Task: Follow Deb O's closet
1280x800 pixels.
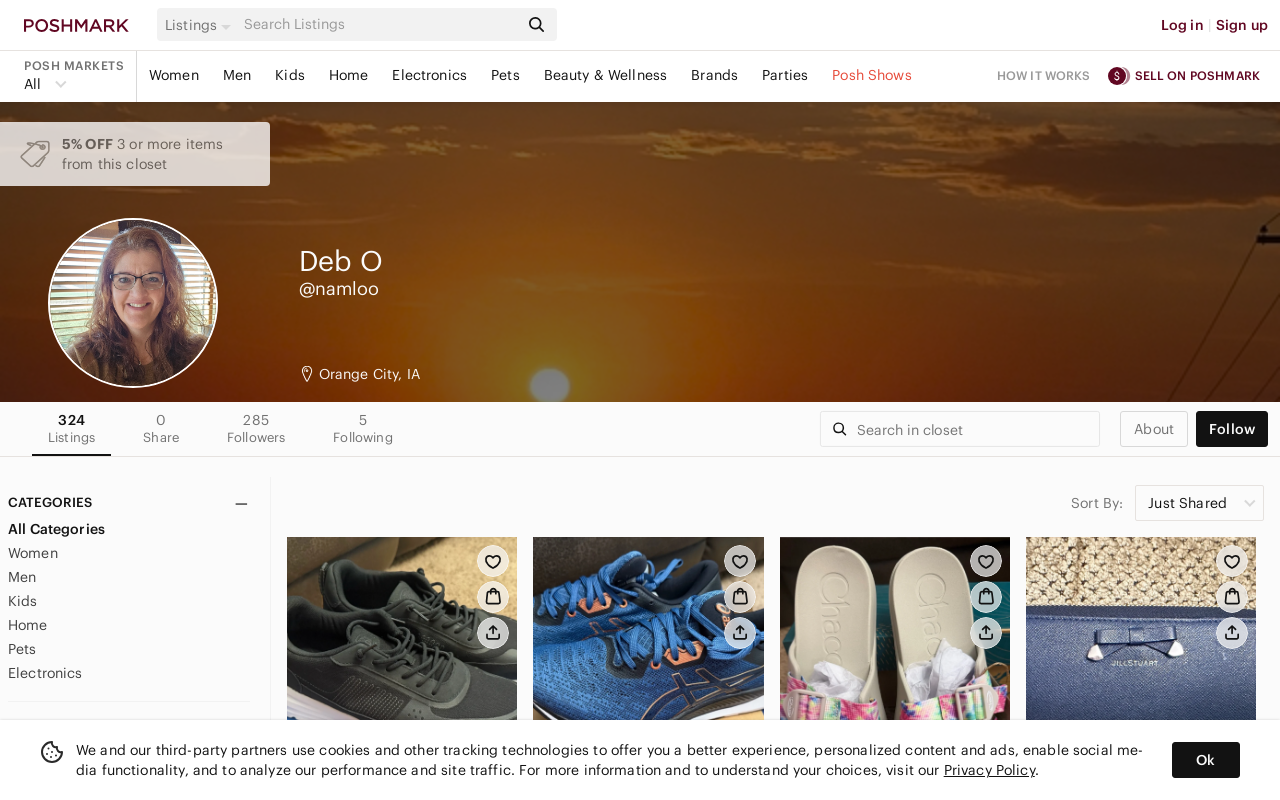Action: [x=1232, y=429]
